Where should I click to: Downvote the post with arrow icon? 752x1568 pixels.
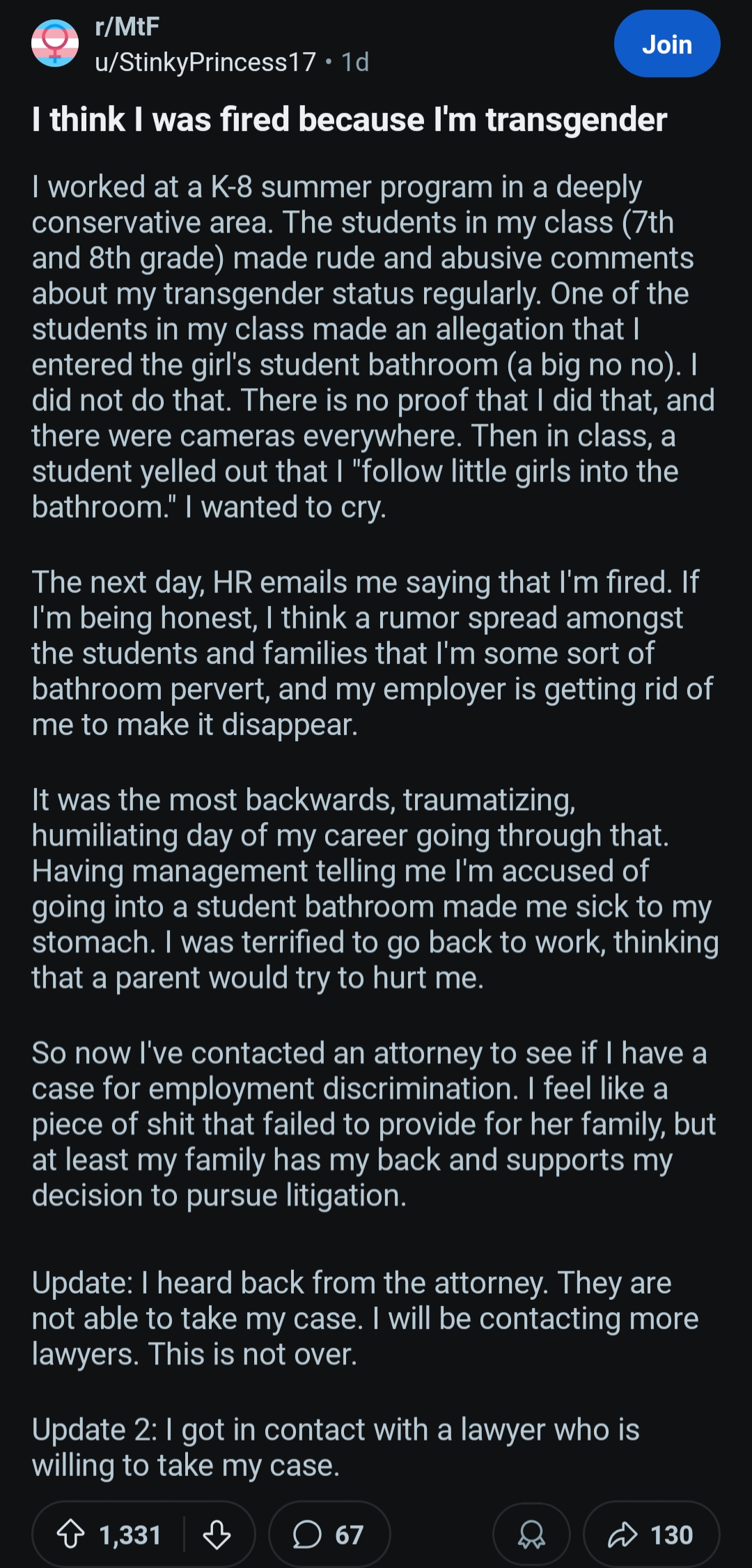(x=217, y=1535)
